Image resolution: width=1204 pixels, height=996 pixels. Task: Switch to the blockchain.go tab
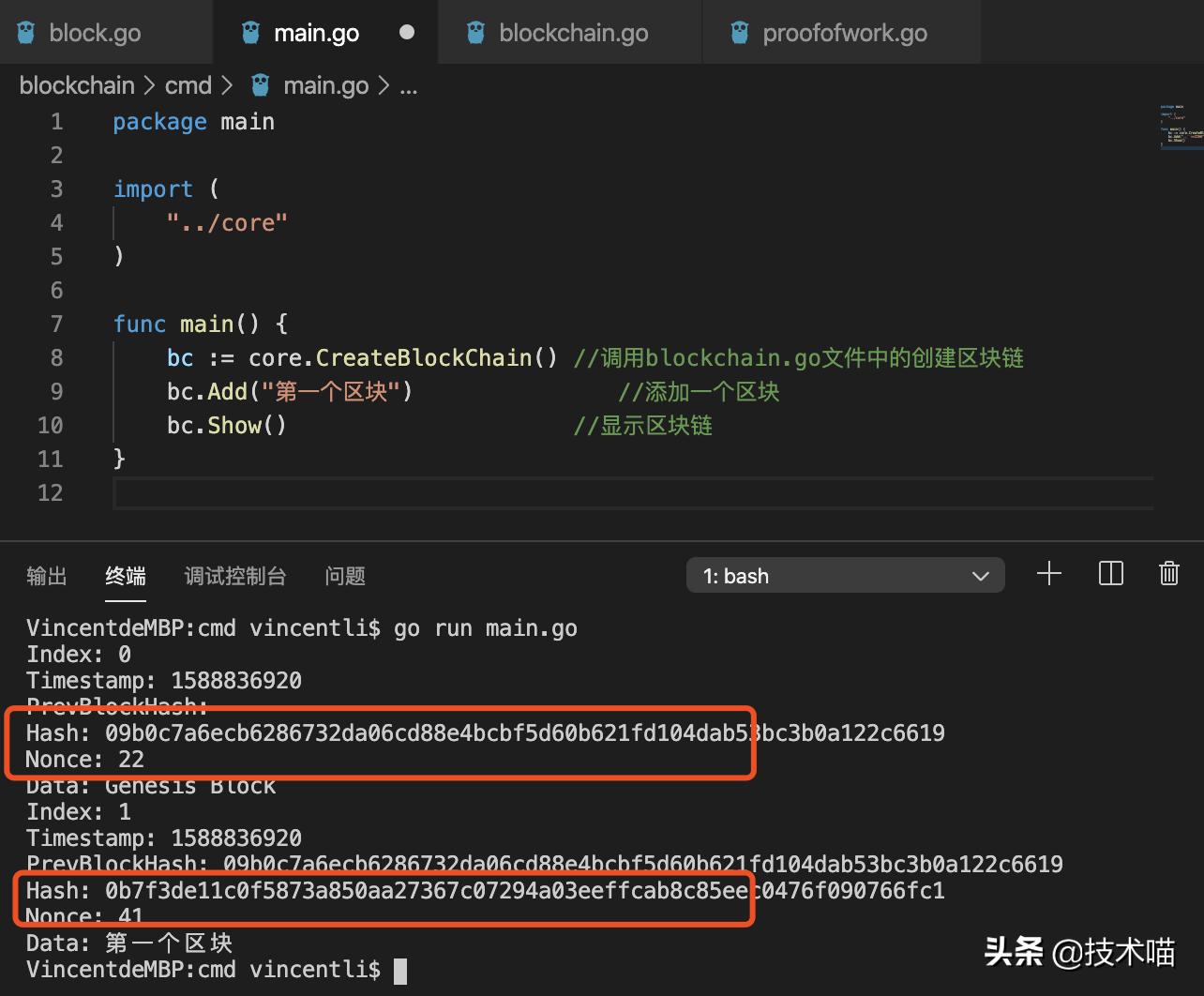573,33
